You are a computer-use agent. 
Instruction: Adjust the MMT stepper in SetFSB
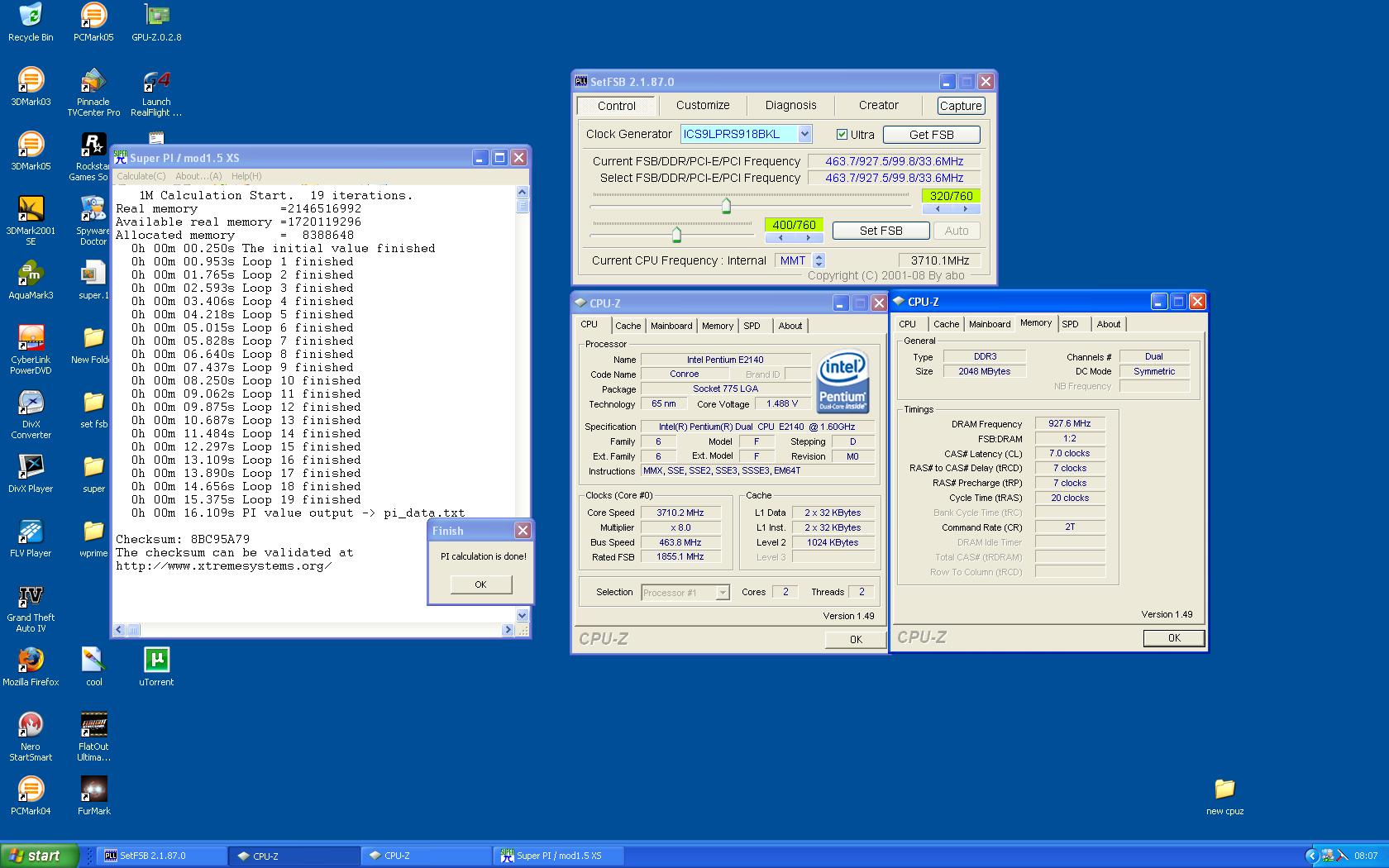[x=819, y=260]
